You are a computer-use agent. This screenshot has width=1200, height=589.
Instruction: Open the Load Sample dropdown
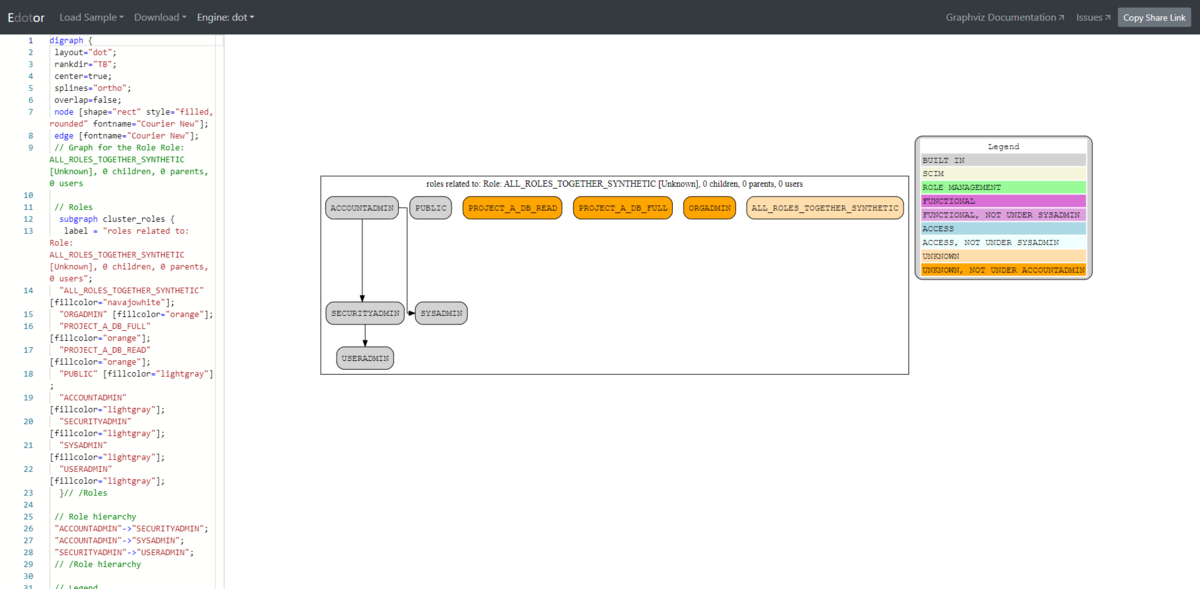point(91,17)
